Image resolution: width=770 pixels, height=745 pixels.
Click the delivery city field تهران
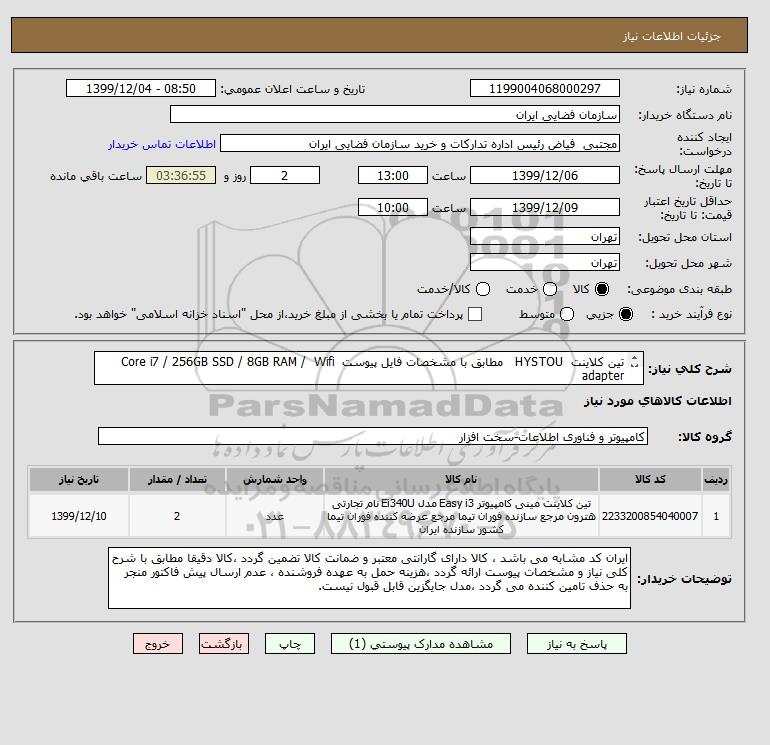coord(545,262)
